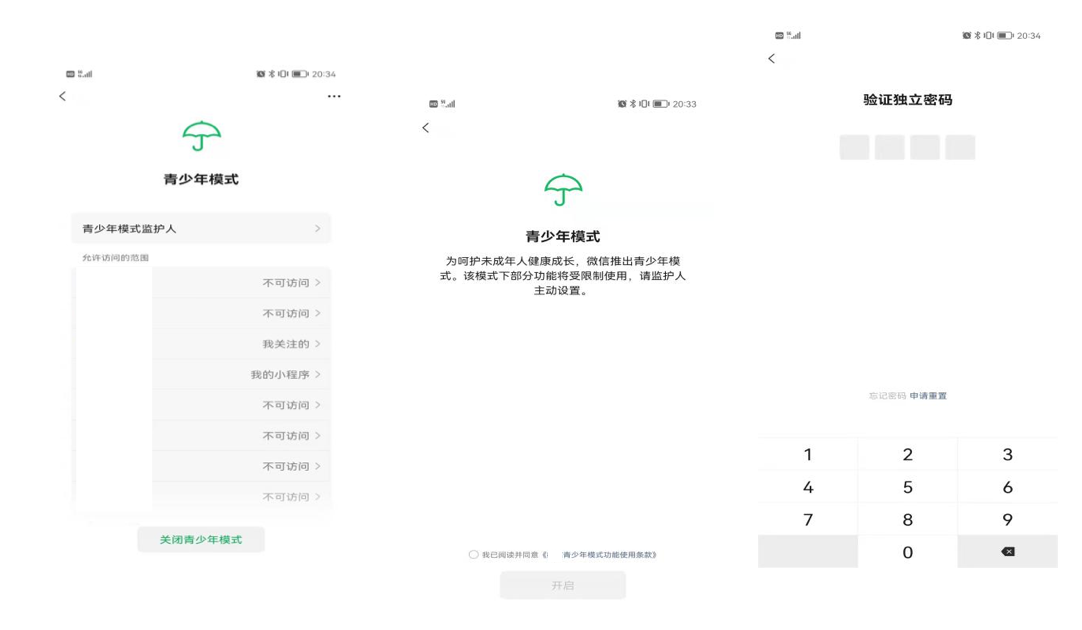Tap the vibrate icon on the password screen status bar
Screen dimensions: 1082x630
tap(988, 35)
